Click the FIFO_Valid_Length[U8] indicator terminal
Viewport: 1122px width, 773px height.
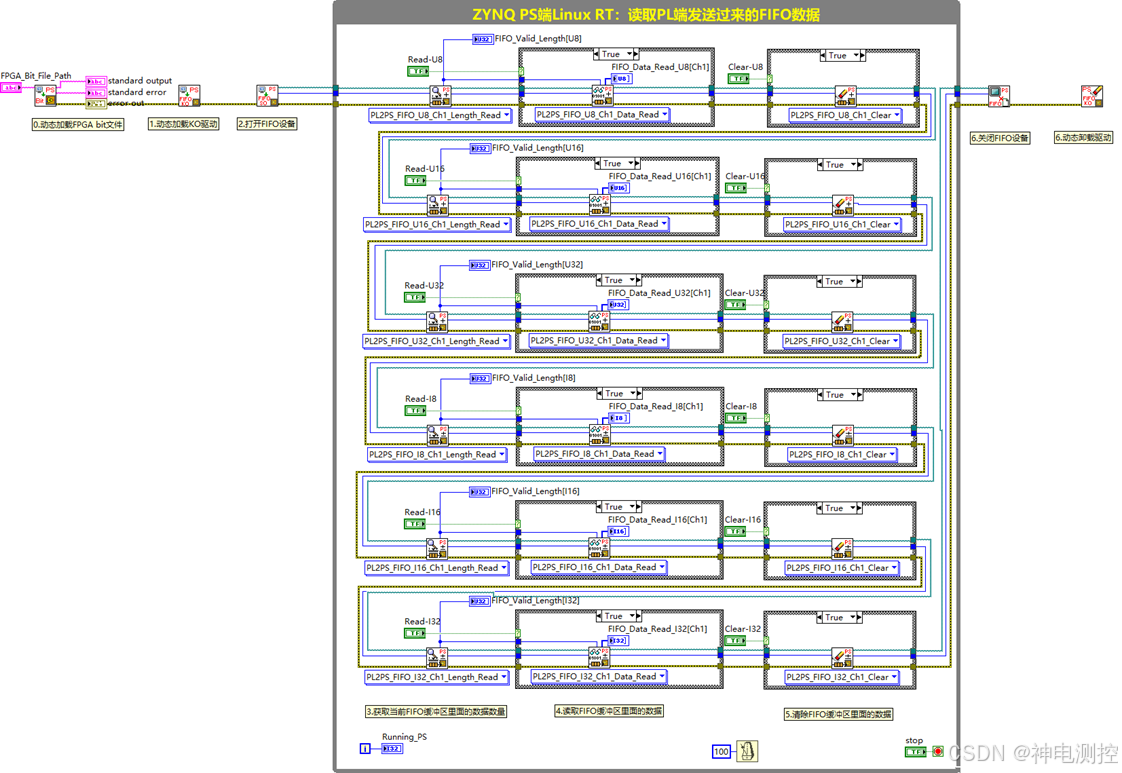[483, 39]
